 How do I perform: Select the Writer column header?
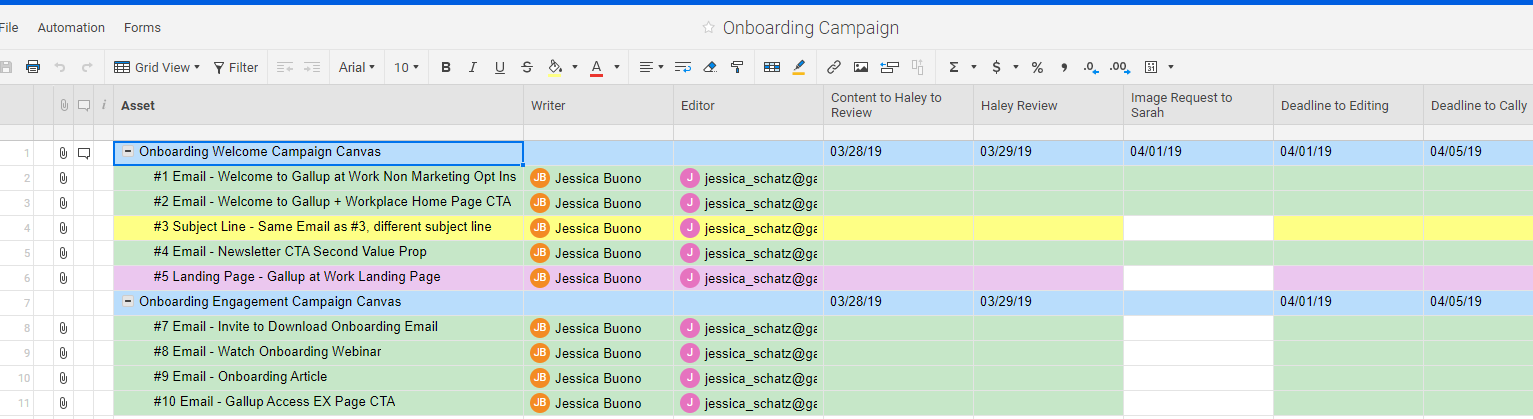coord(598,105)
